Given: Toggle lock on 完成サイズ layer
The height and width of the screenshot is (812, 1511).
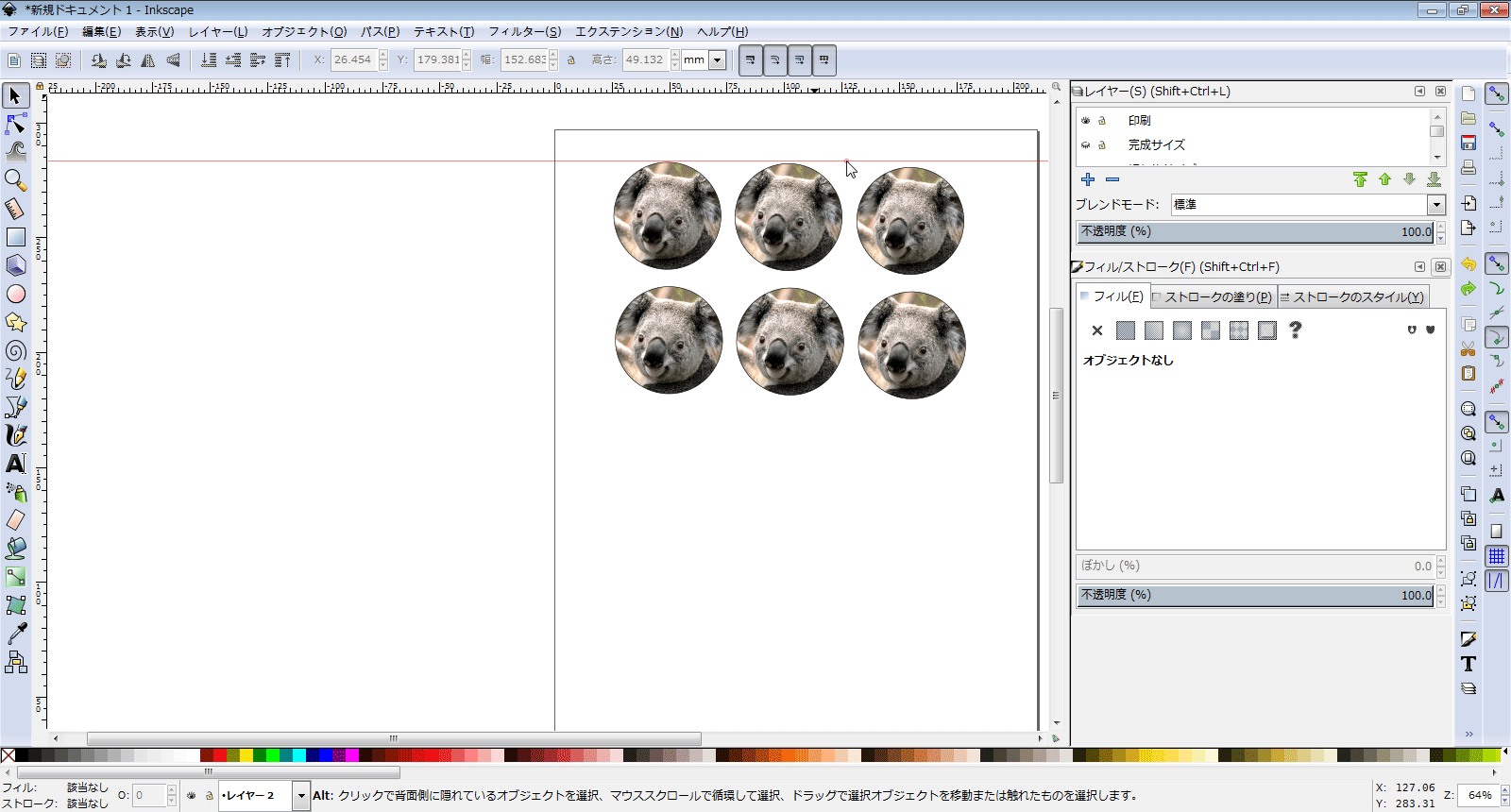Looking at the screenshot, I should coord(1101,145).
